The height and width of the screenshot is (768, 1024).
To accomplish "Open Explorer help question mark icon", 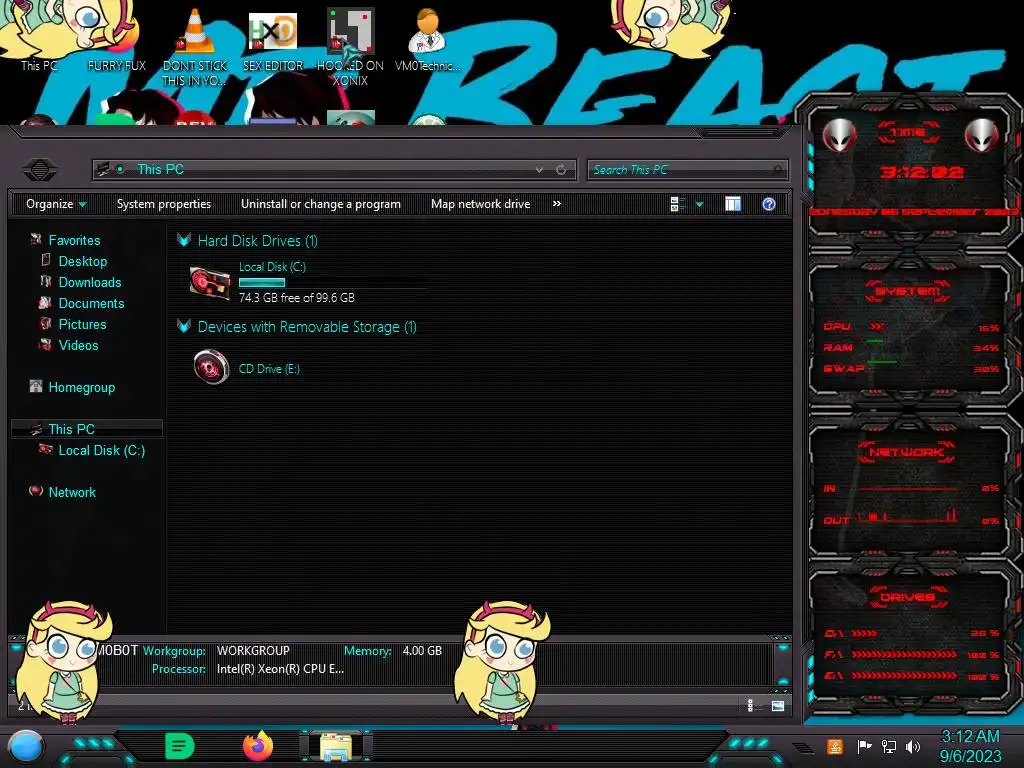I will click(769, 204).
